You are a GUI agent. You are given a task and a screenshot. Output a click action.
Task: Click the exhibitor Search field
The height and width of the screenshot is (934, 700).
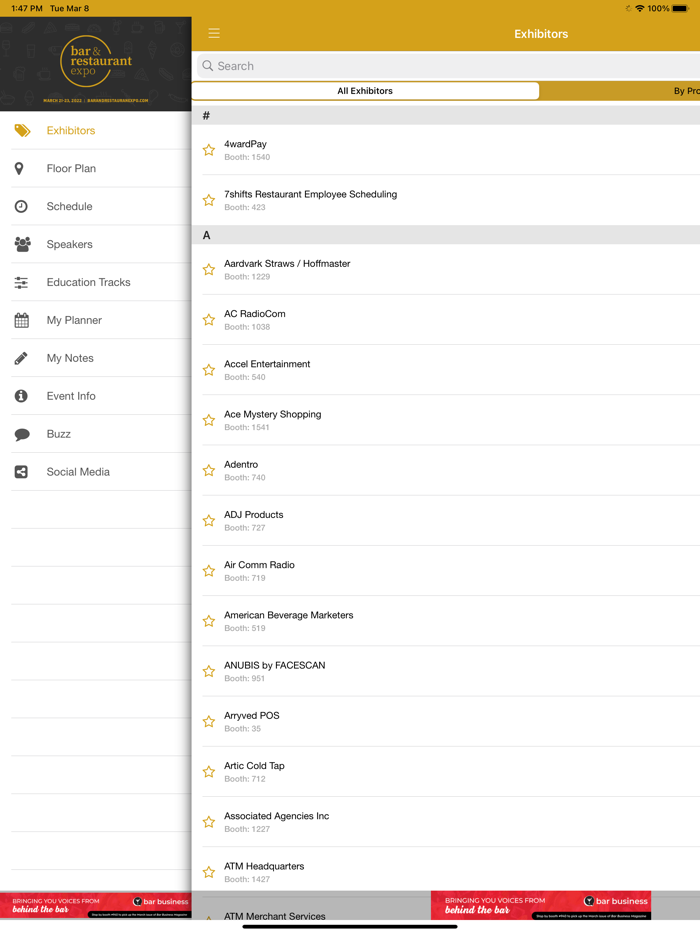pos(450,66)
